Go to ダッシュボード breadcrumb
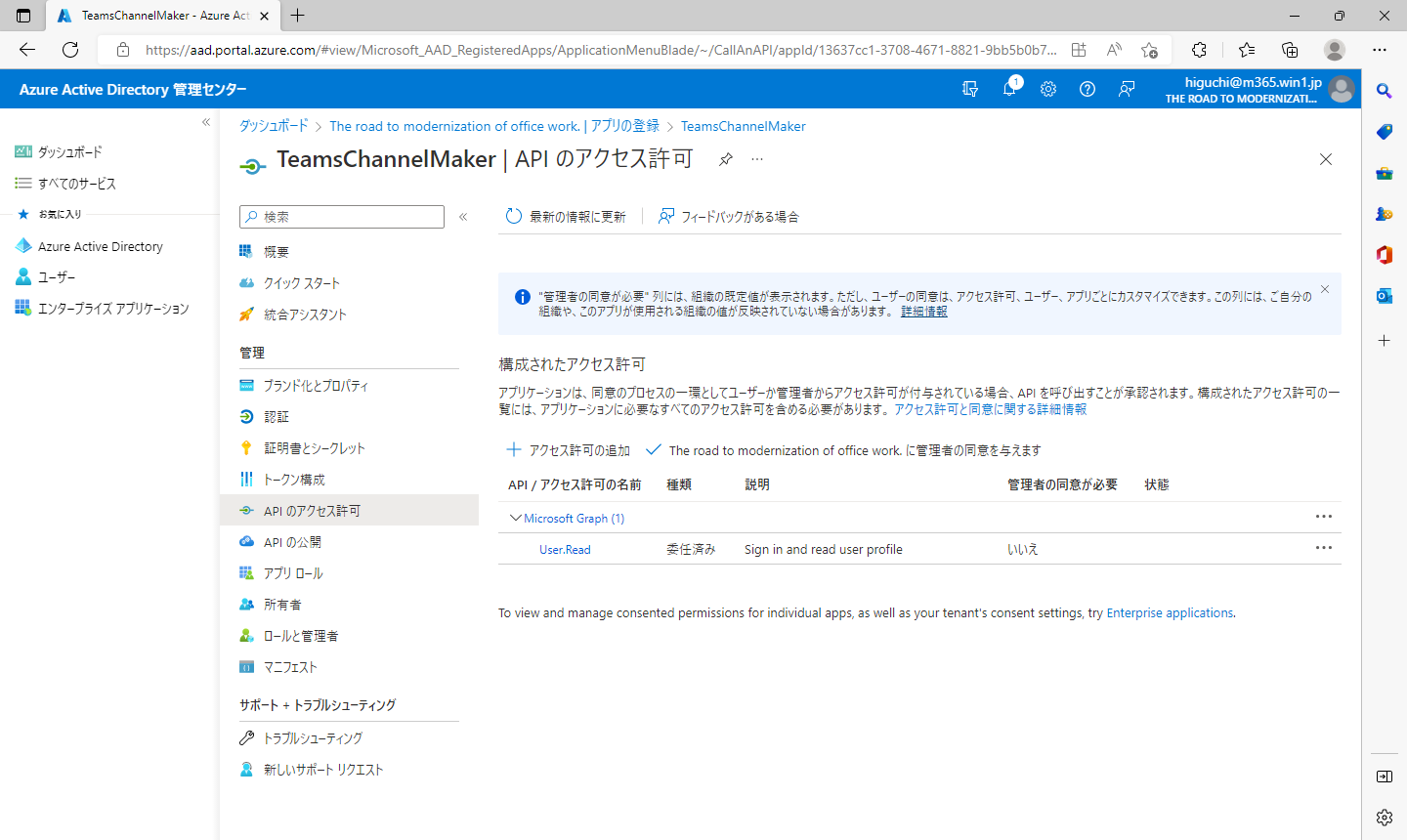1407x840 pixels. (274, 126)
